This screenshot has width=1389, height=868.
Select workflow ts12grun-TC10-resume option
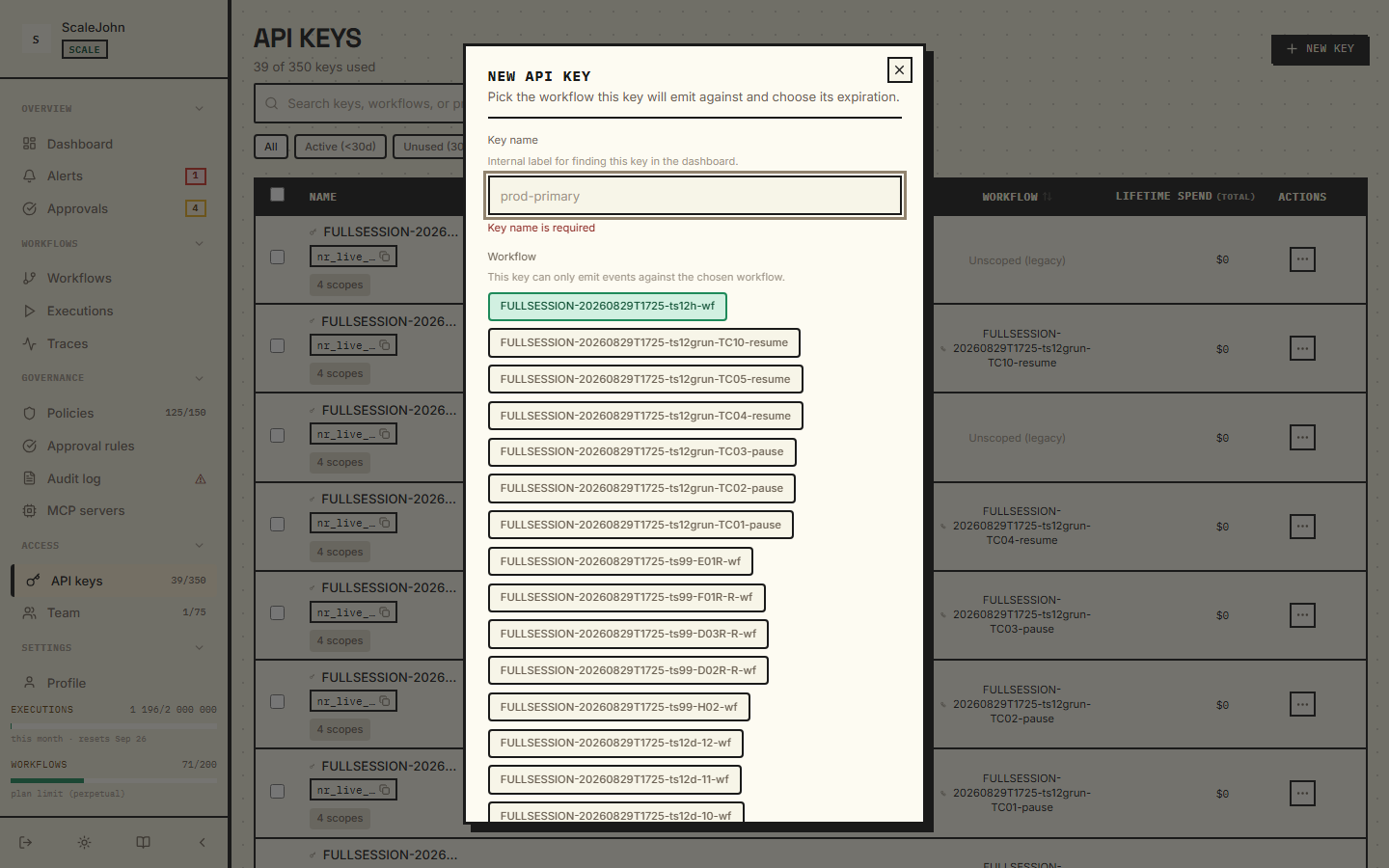(x=643, y=342)
